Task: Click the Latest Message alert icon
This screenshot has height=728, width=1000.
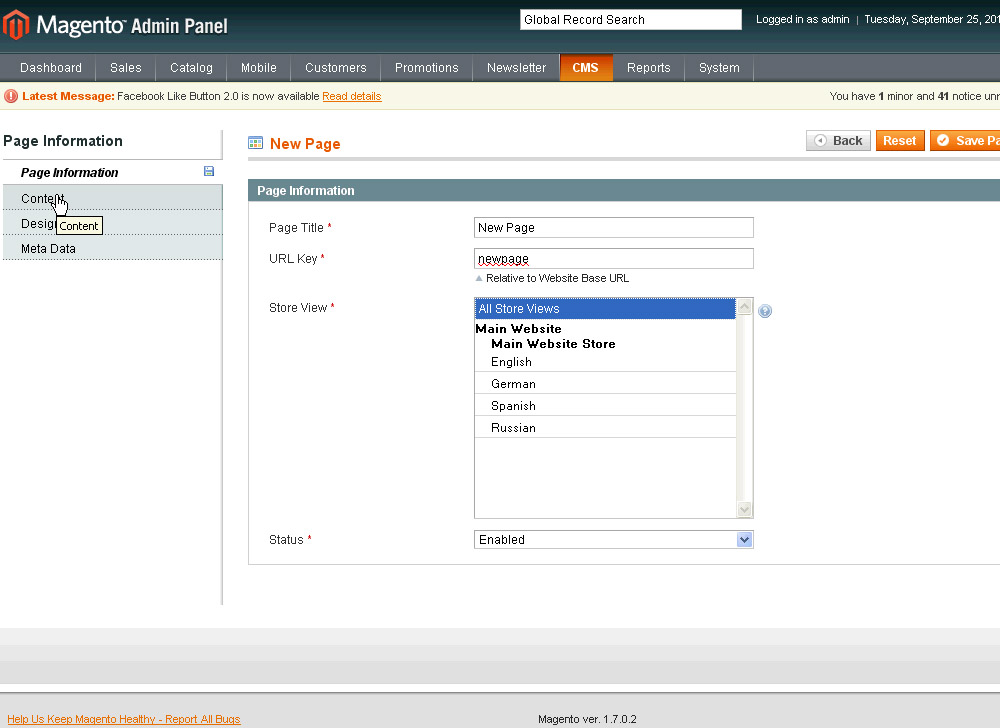Action: 11,96
